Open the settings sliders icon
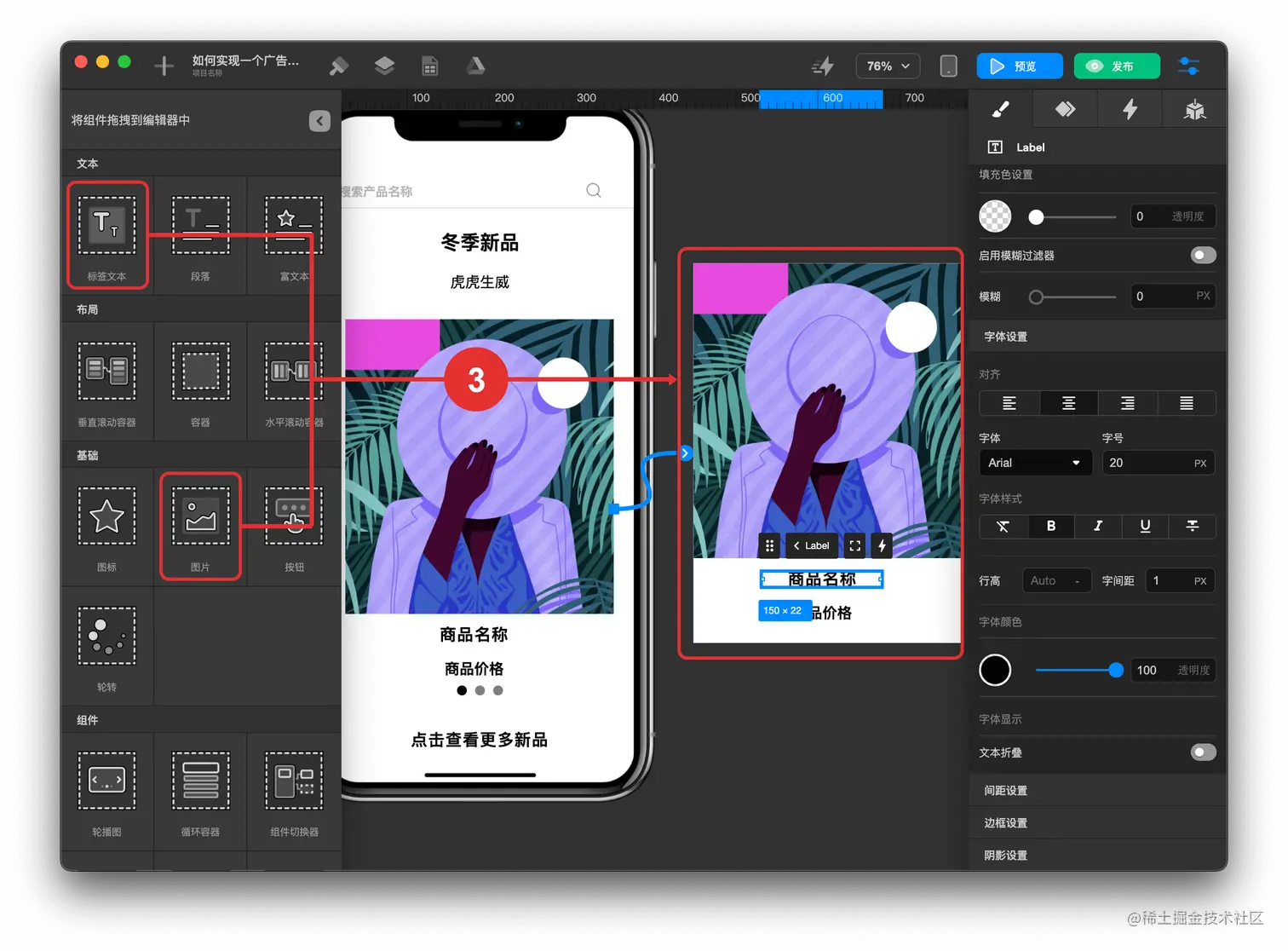Screen dimensions: 1288x951 1188,66
